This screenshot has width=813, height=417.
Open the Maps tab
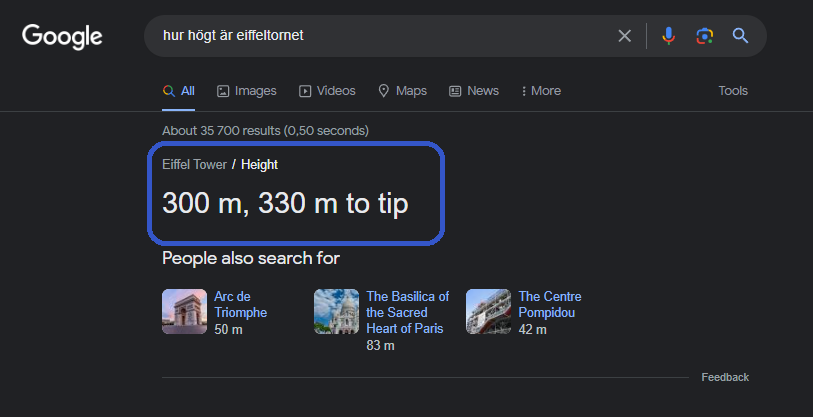click(402, 91)
